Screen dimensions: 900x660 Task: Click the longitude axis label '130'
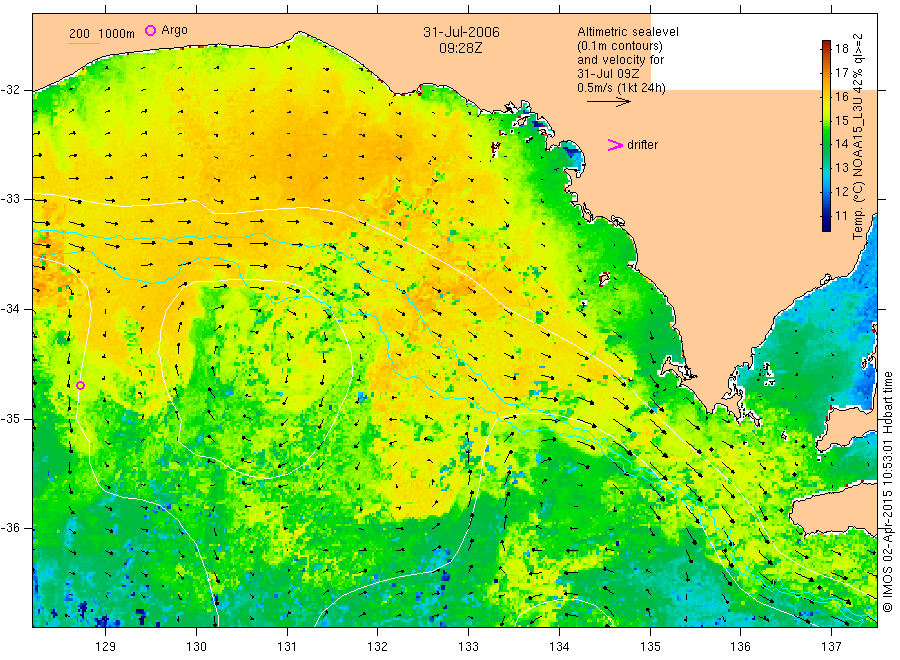(196, 647)
